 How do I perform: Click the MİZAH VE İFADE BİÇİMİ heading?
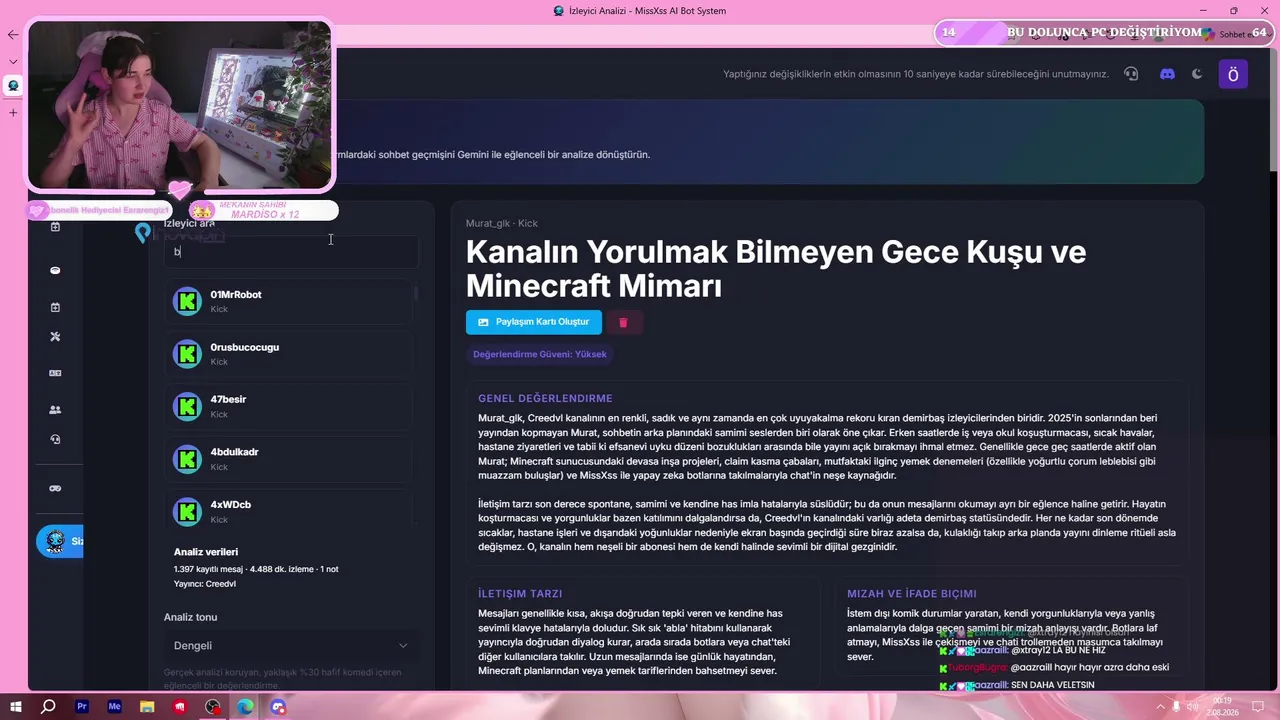[912, 593]
